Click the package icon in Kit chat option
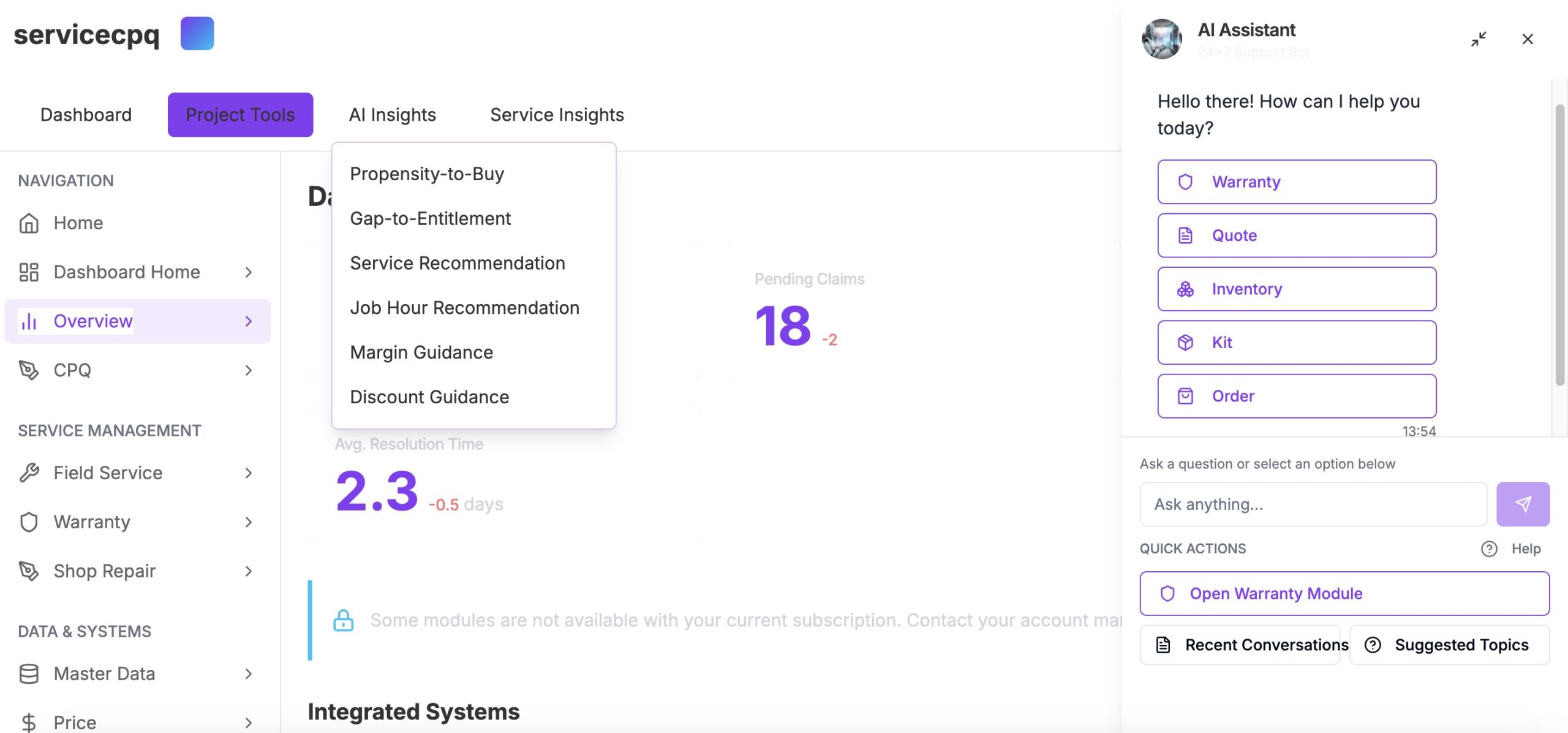The height and width of the screenshot is (733, 1568). [x=1185, y=343]
